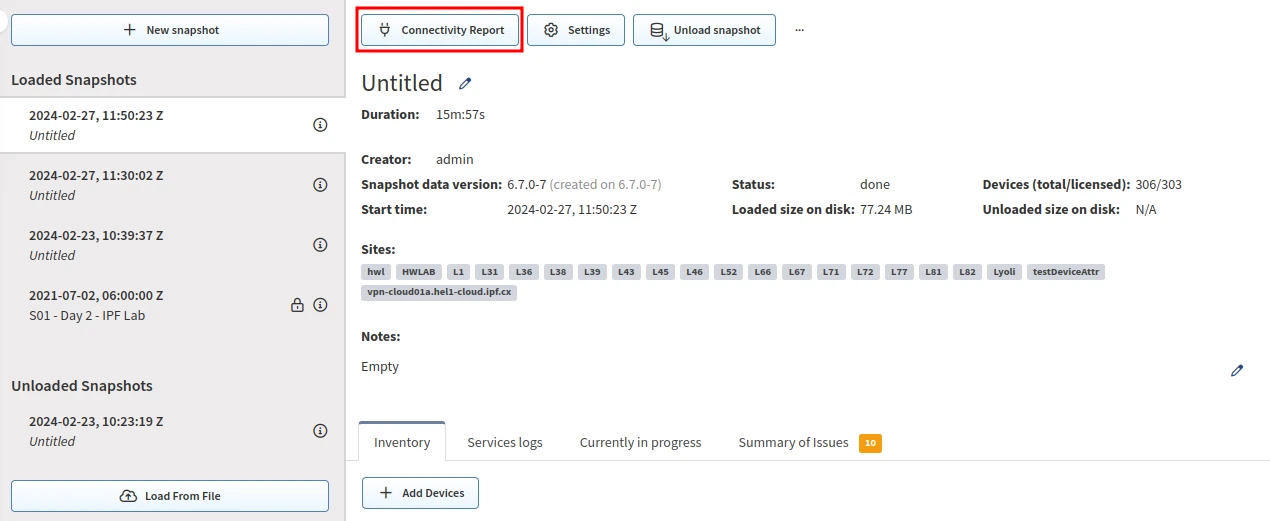Click Add Devices button
Screen dimensions: 1270x521
[420, 493]
